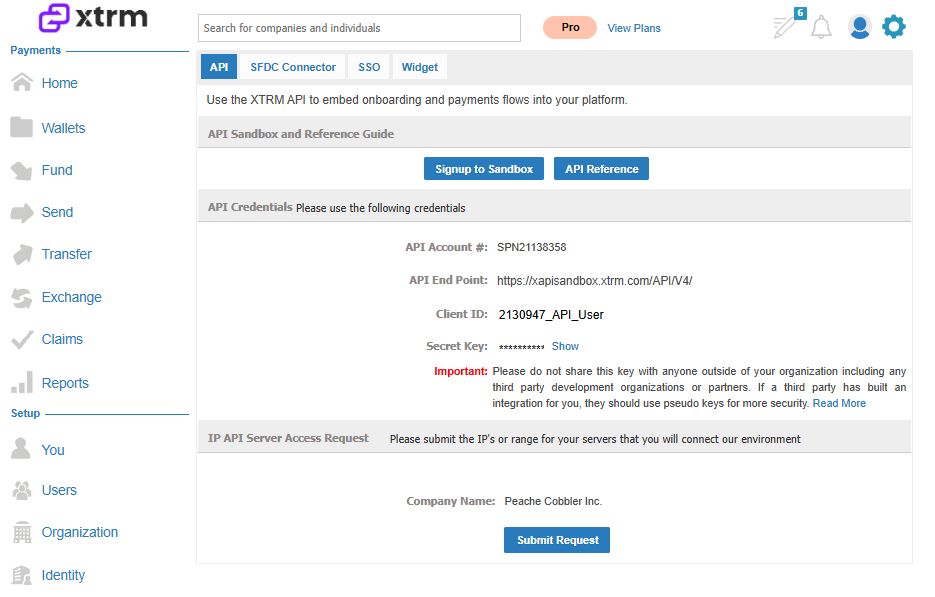Select the Claims checkmark icon
Viewport: 935px width, 597px height.
[22, 339]
